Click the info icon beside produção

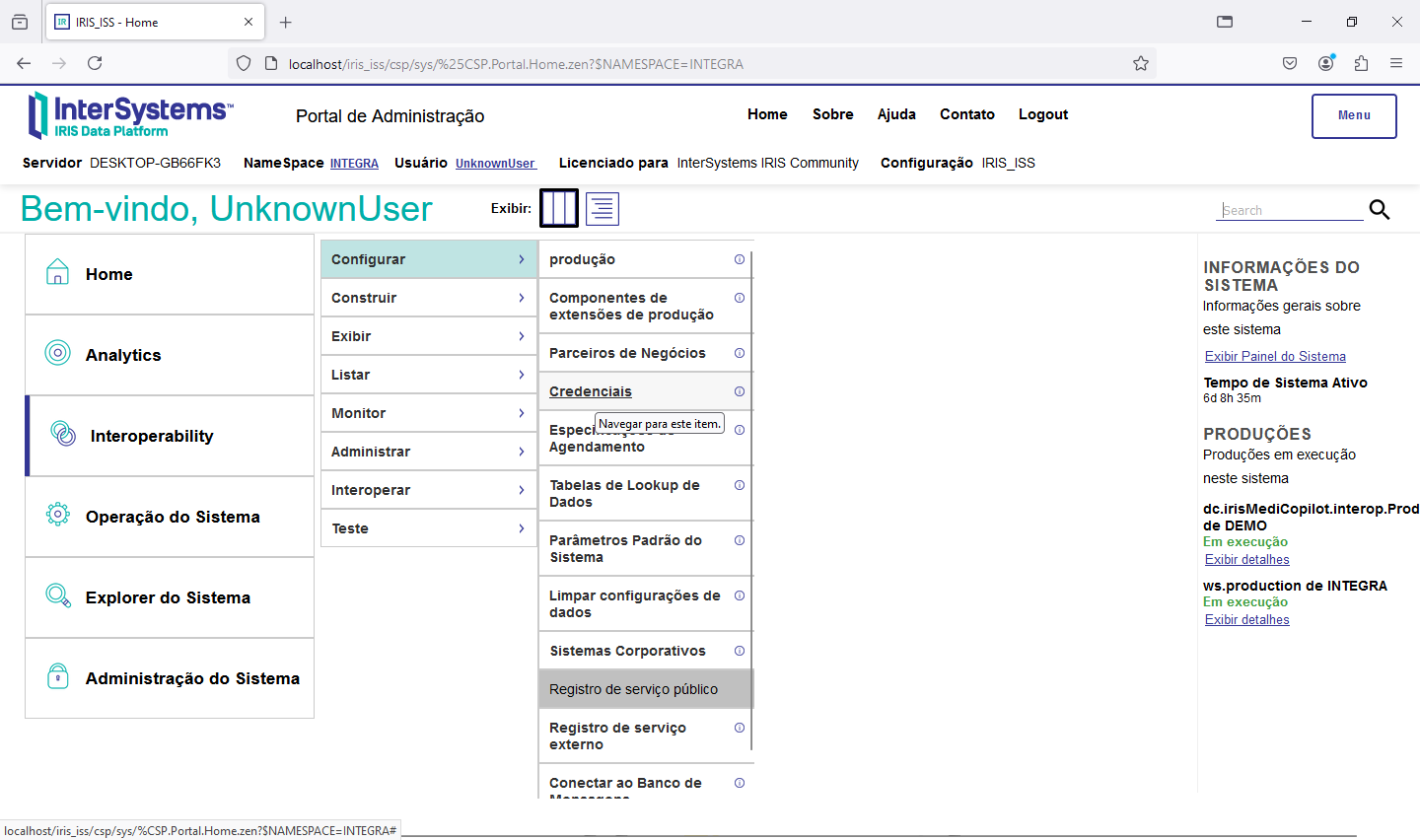pos(740,259)
